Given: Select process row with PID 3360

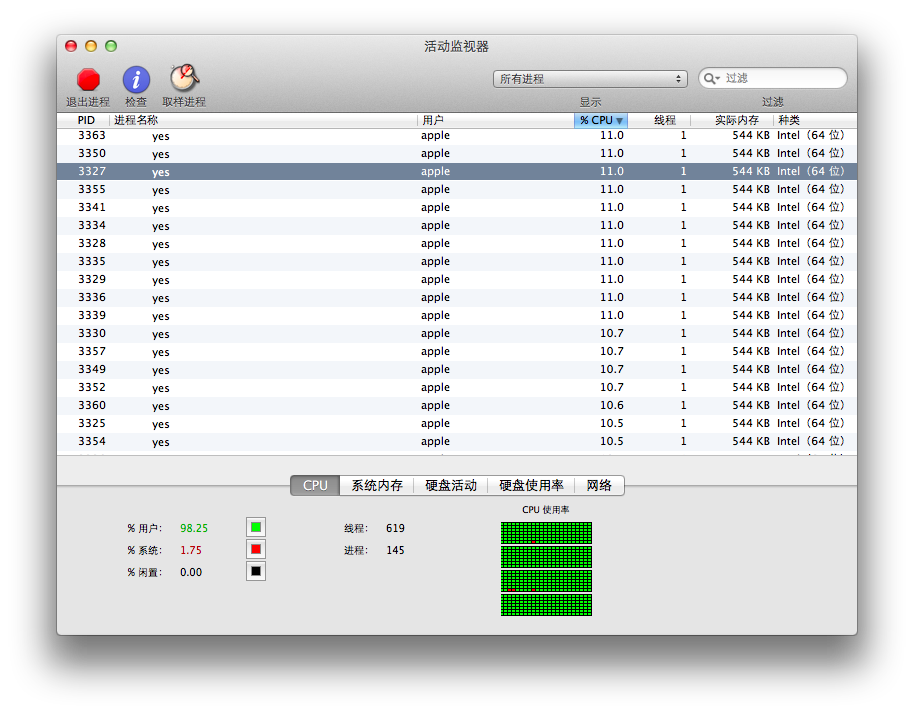Looking at the screenshot, I should (x=456, y=406).
